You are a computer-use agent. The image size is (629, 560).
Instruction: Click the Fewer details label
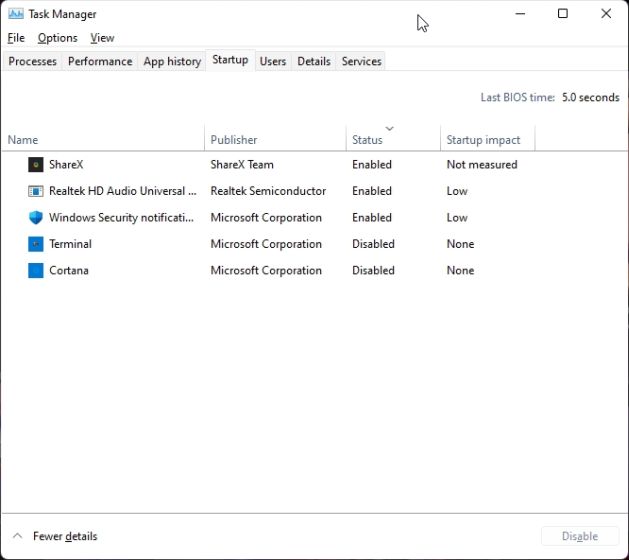coord(65,536)
